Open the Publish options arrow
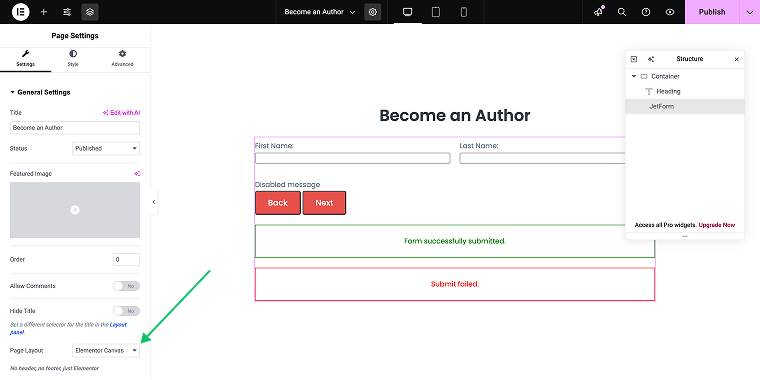 point(750,12)
